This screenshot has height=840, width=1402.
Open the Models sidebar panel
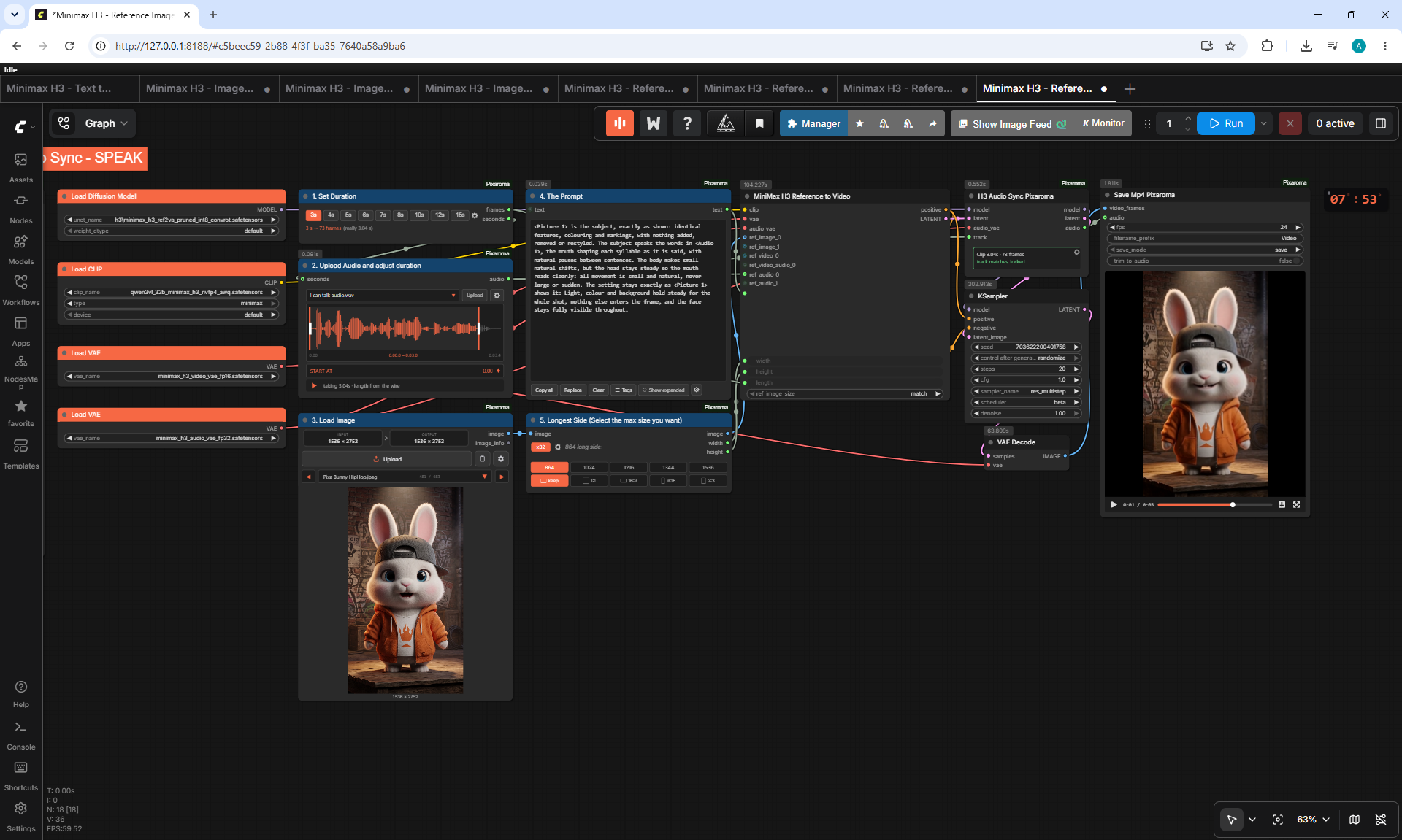click(x=20, y=249)
